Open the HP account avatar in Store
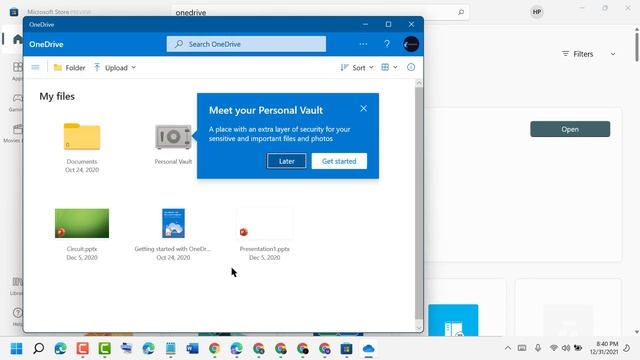 pyautogui.click(x=537, y=12)
